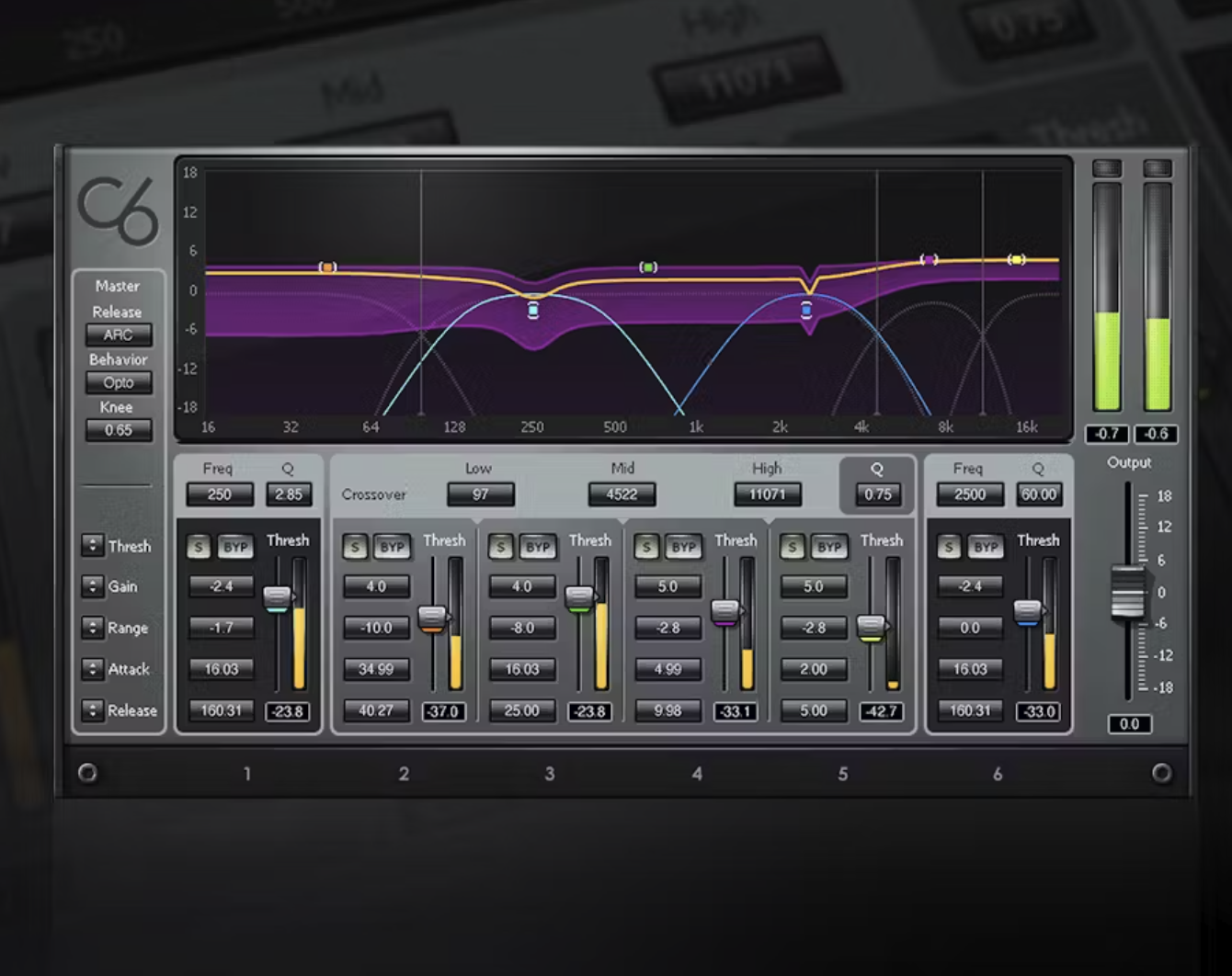The image size is (1232, 976).
Task: Click the purple band 5 marker on the graph
Action: [x=929, y=259]
